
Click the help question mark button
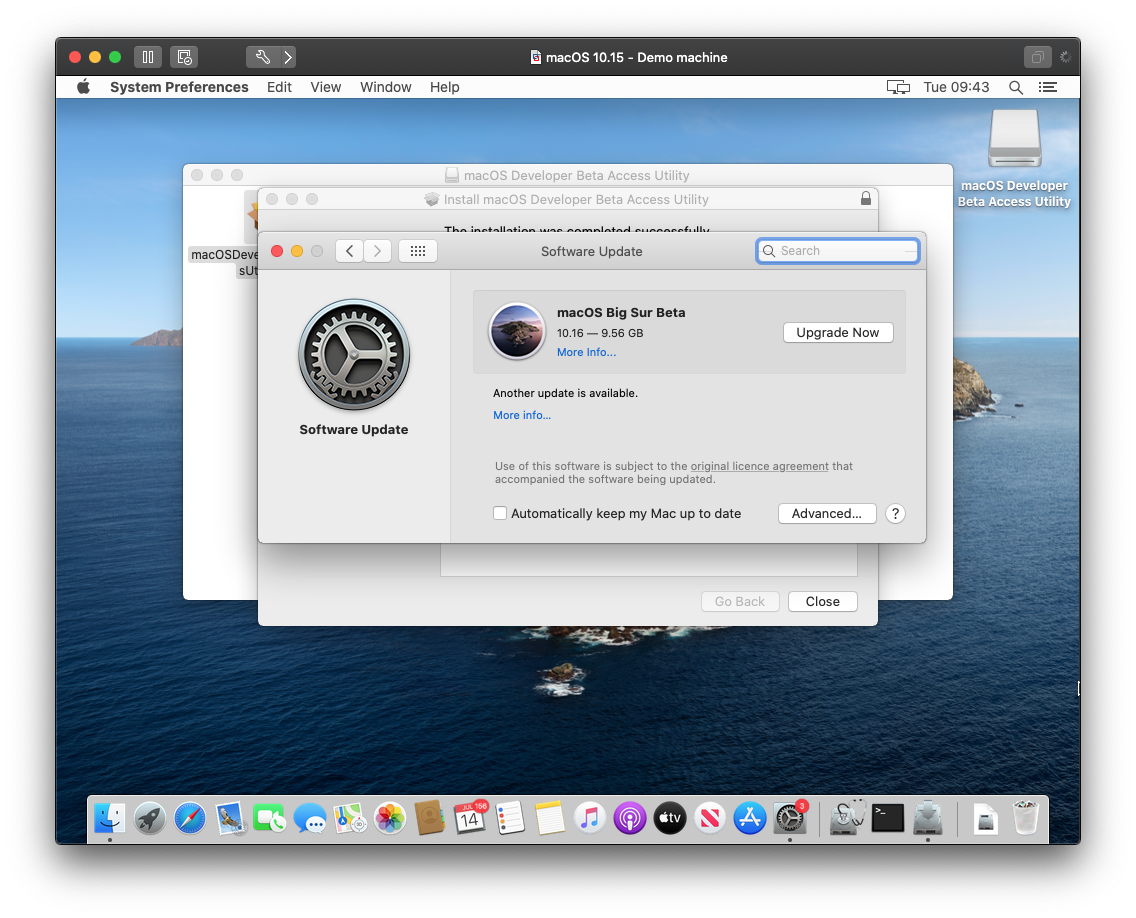click(x=895, y=513)
